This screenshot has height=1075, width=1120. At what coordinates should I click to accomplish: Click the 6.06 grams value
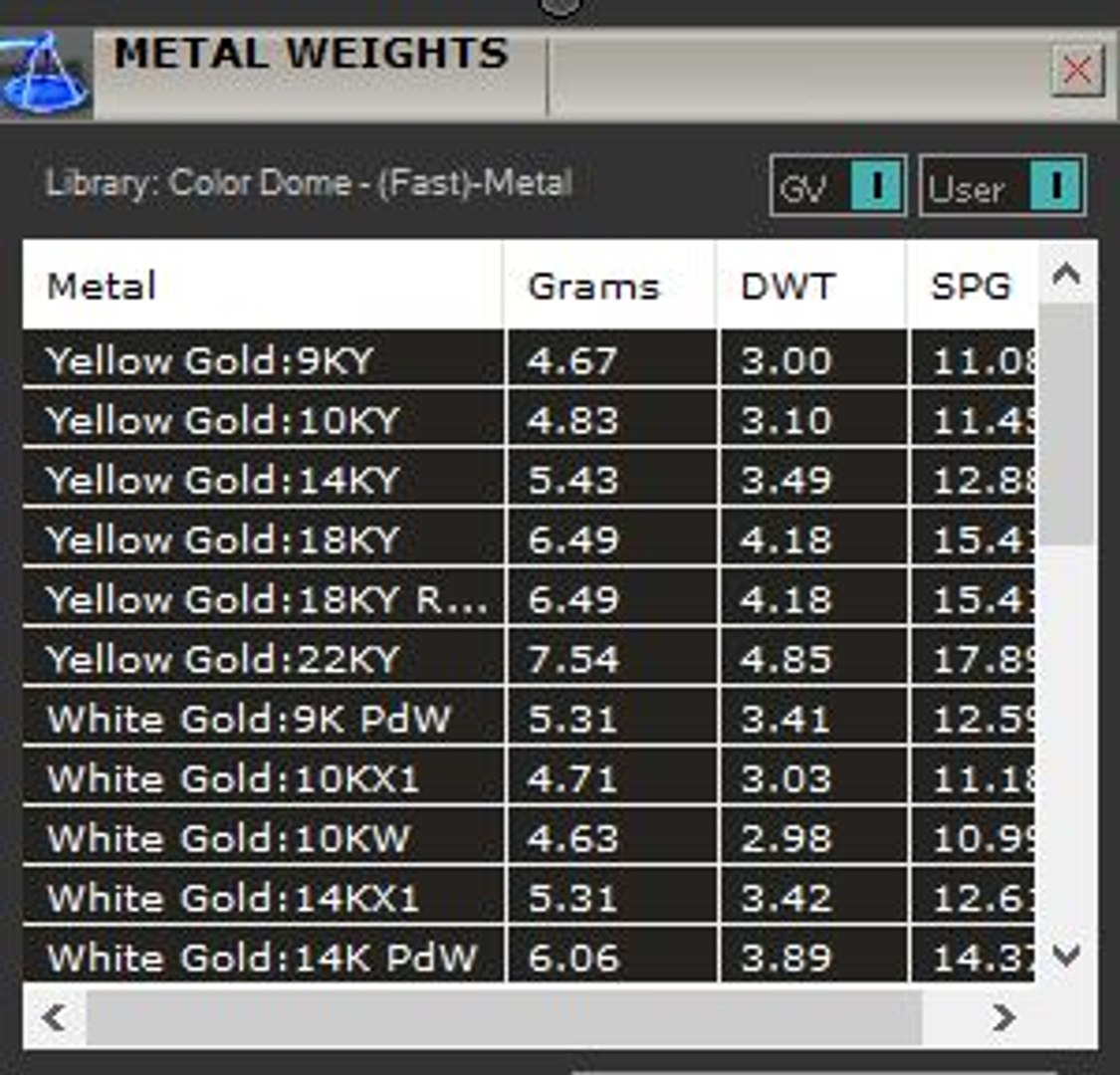point(572,958)
